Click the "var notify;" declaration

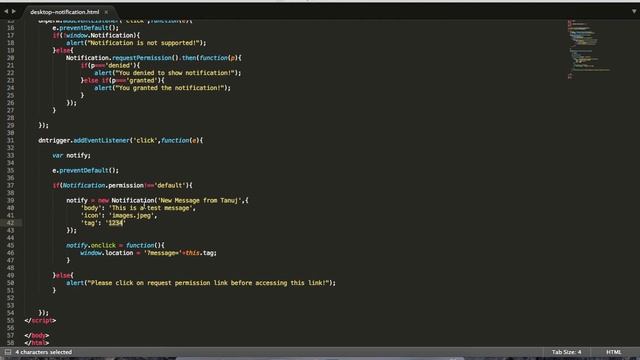pos(71,156)
